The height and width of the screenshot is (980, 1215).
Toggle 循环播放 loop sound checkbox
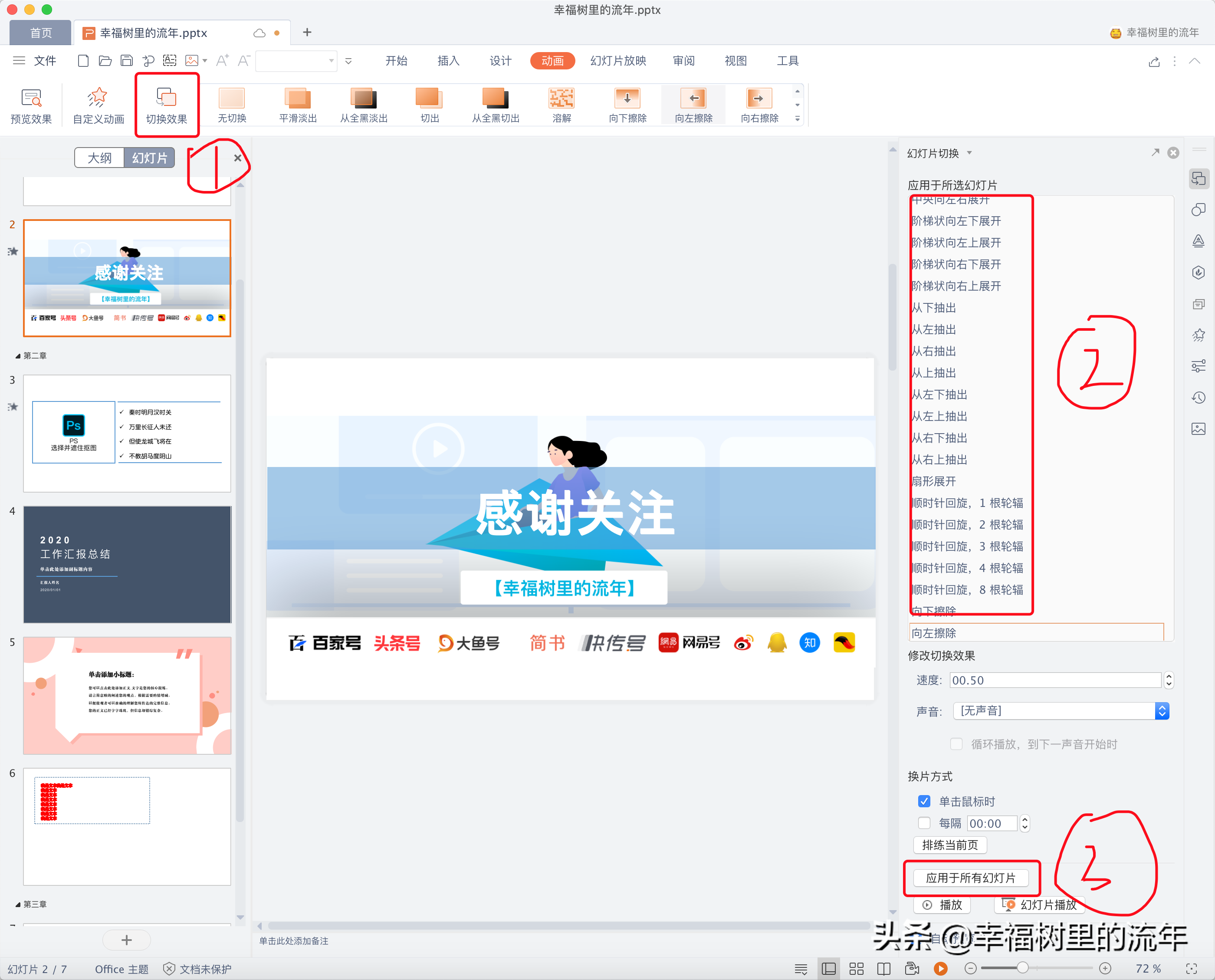(x=956, y=744)
